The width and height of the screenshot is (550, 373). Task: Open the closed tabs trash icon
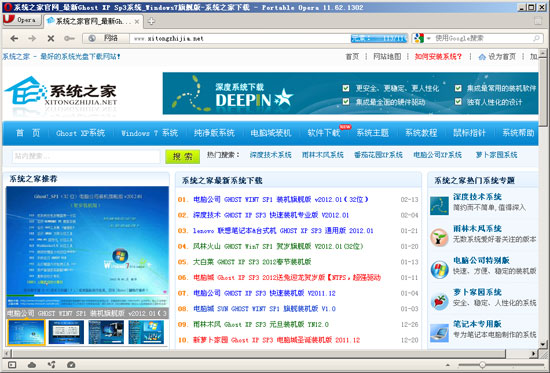point(538,21)
